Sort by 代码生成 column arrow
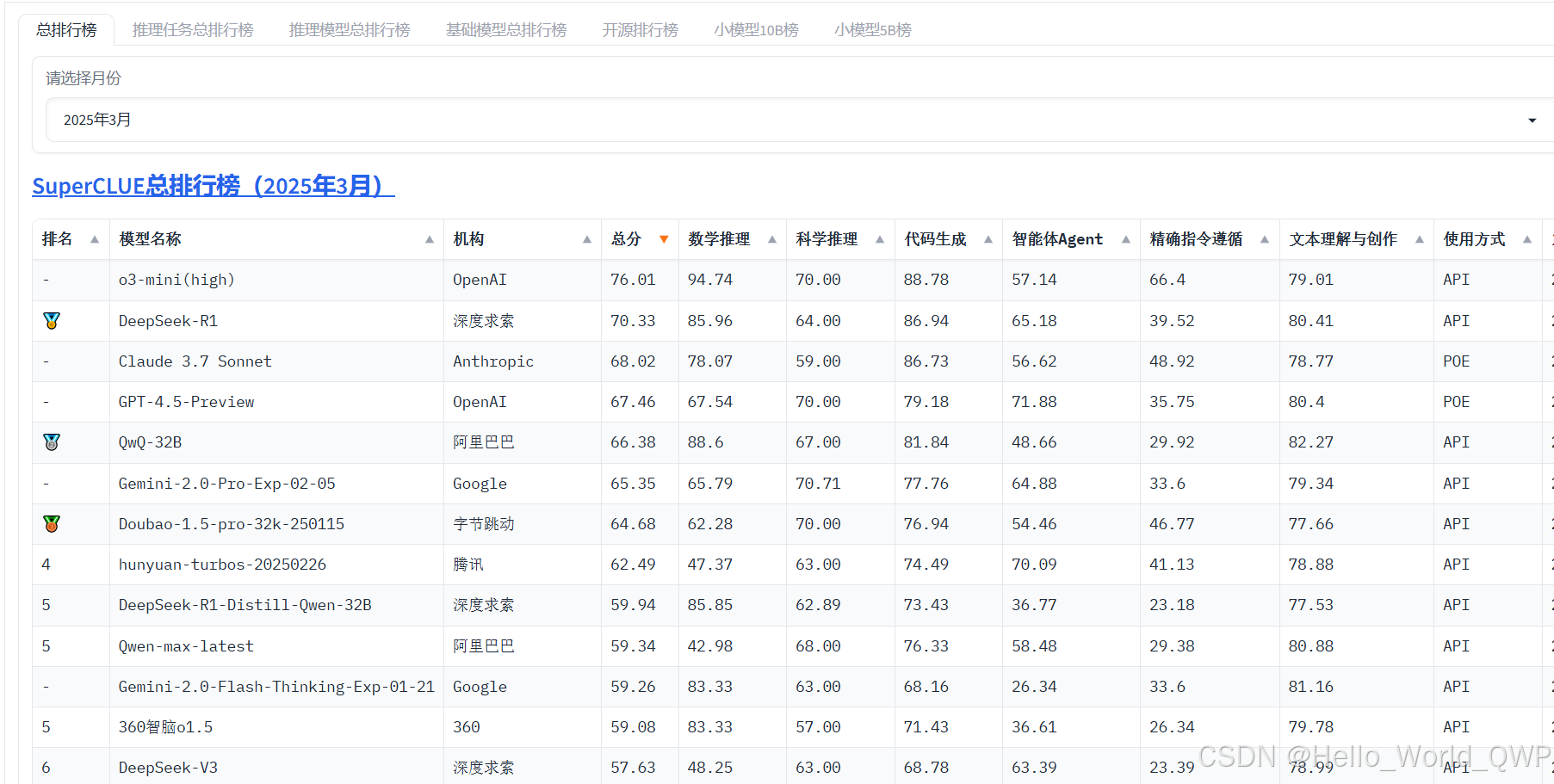The height and width of the screenshot is (784, 1554). point(988,239)
